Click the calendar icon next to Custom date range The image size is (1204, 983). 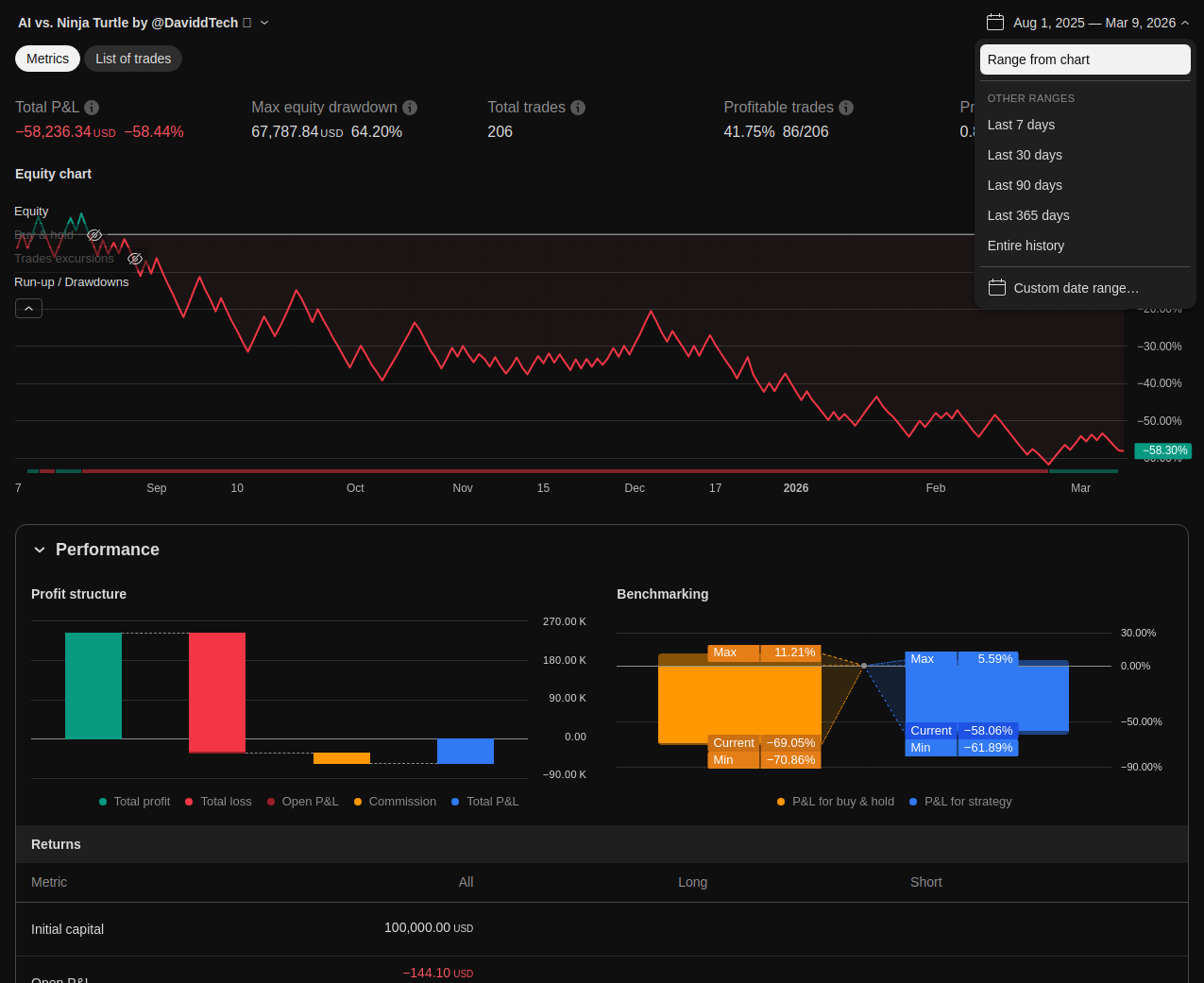[x=996, y=288]
